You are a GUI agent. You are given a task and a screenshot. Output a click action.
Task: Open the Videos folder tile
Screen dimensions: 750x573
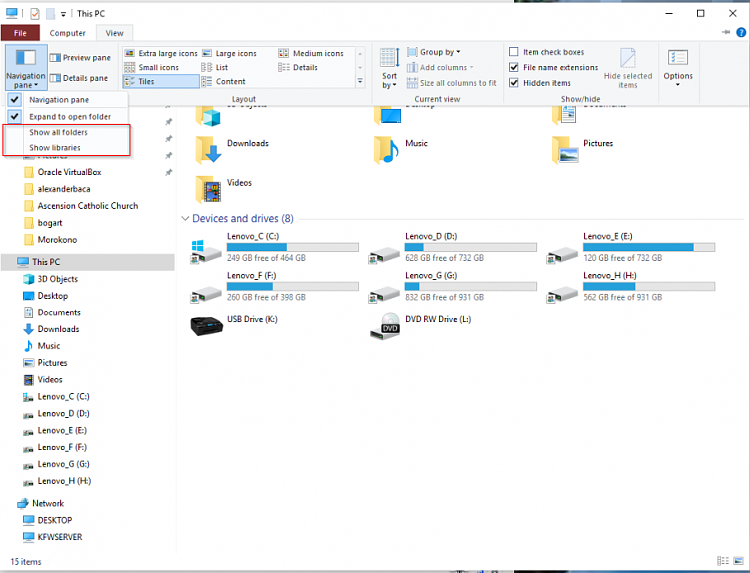pos(224,188)
